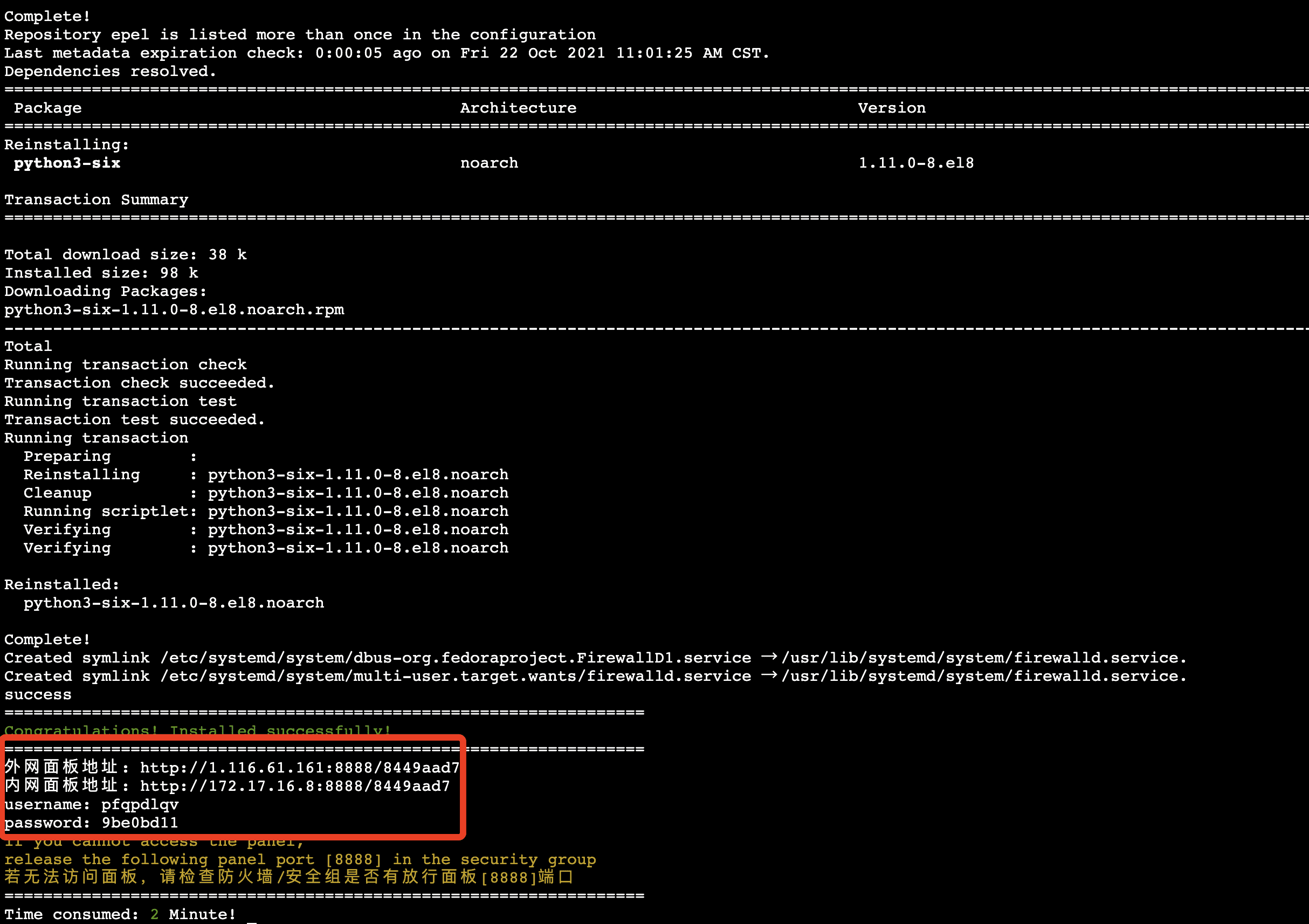Click the version text 1.11.0-8.el8
This screenshot has height=924, width=1309.
pos(915,163)
